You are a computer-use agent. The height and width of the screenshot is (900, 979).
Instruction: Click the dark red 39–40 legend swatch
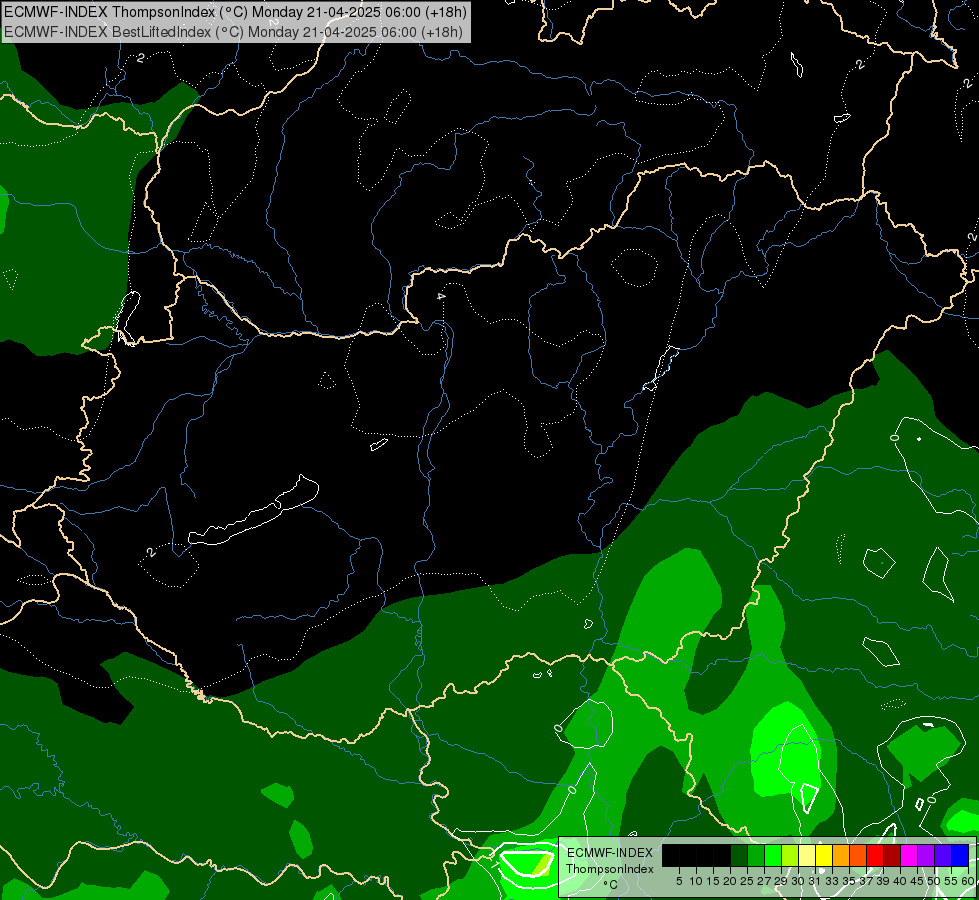(x=893, y=855)
